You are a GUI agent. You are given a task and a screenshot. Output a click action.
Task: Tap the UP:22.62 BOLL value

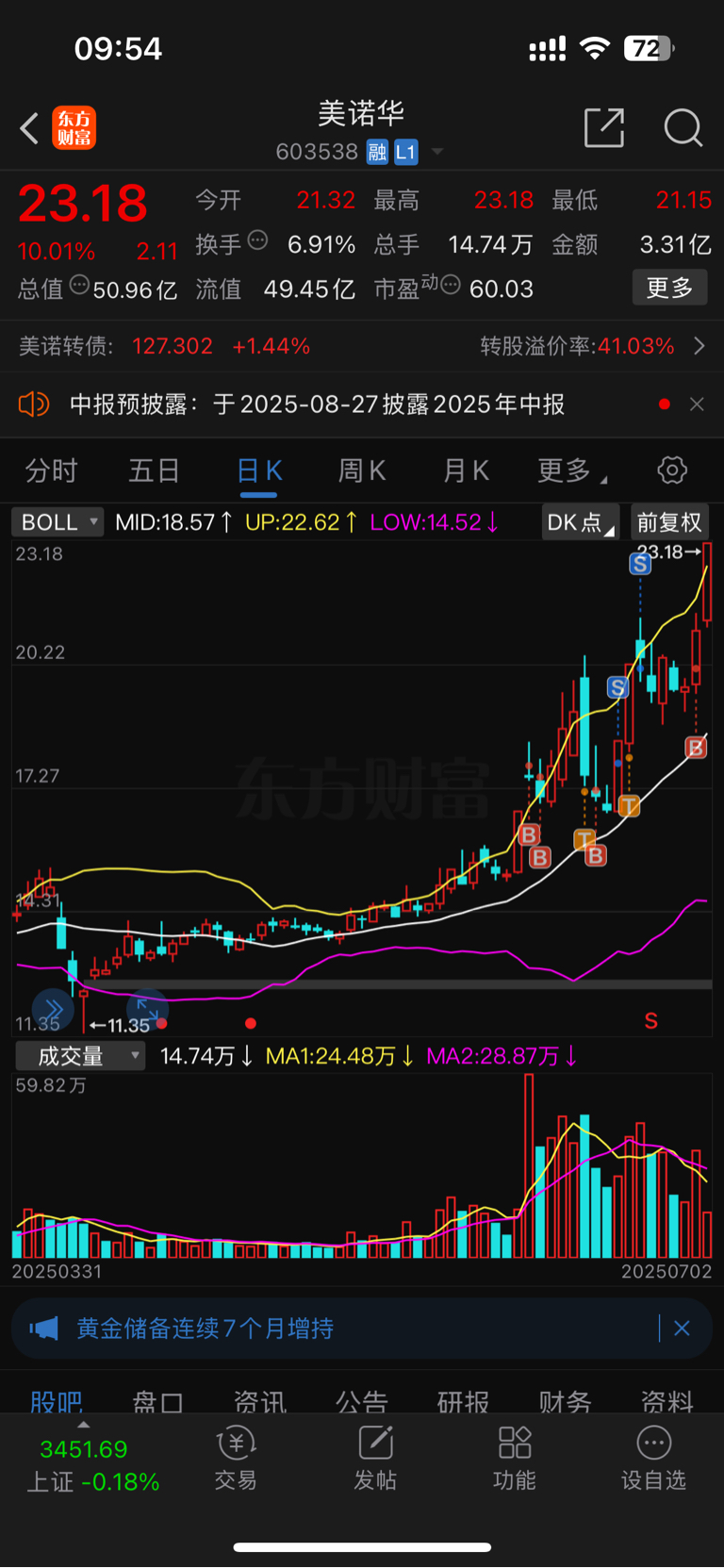pos(301,521)
